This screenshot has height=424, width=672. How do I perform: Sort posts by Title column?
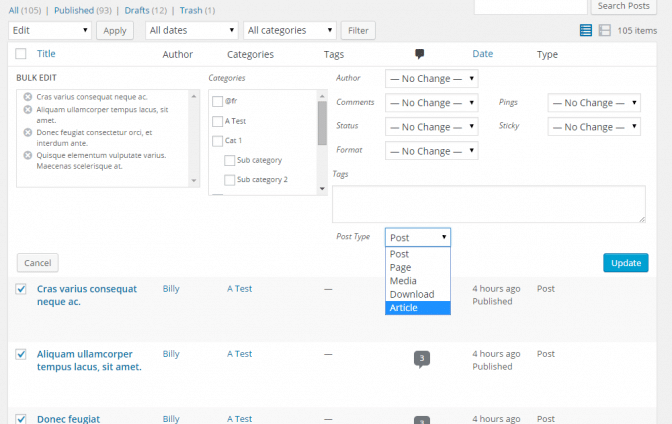[46, 54]
